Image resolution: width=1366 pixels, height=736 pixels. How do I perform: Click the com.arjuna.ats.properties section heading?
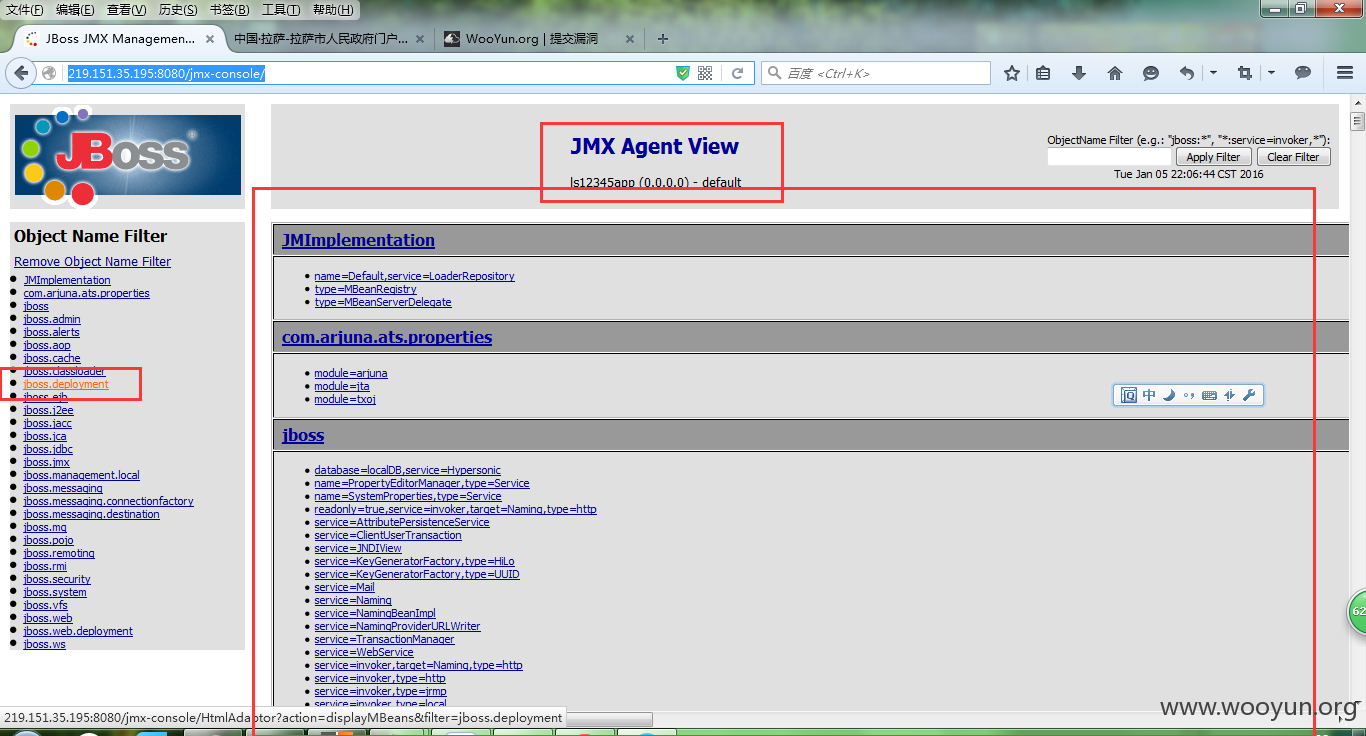pyautogui.click(x=387, y=337)
